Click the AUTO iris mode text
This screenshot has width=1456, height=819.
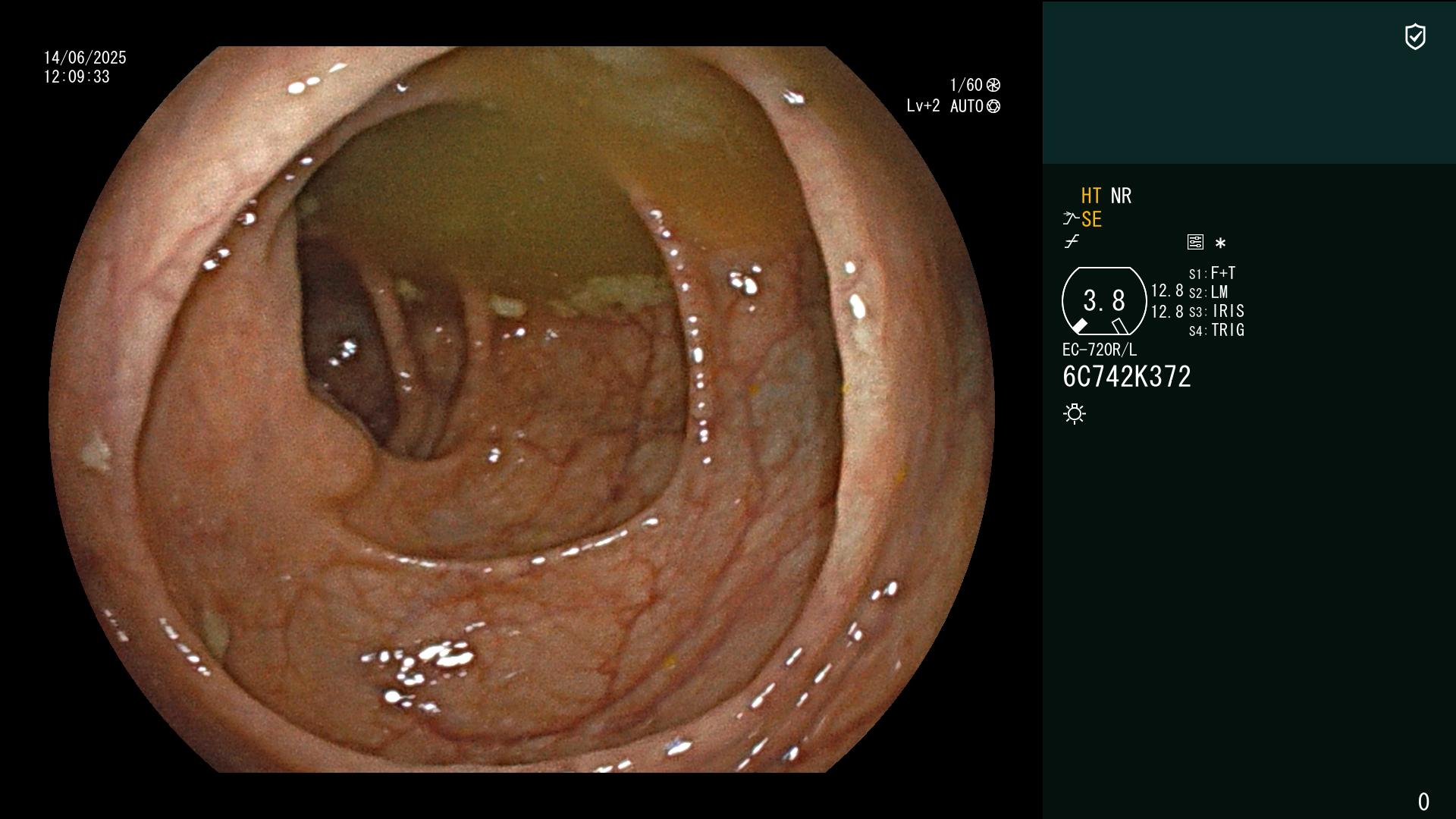click(x=967, y=106)
